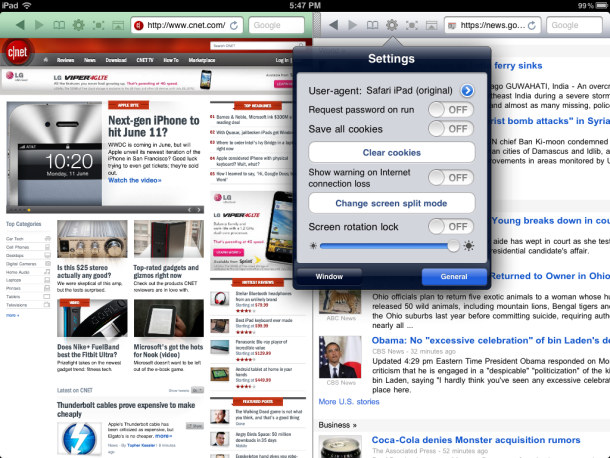This screenshot has height=458, width=610.
Task: Go forward in the left browser pane
Action: (39, 25)
